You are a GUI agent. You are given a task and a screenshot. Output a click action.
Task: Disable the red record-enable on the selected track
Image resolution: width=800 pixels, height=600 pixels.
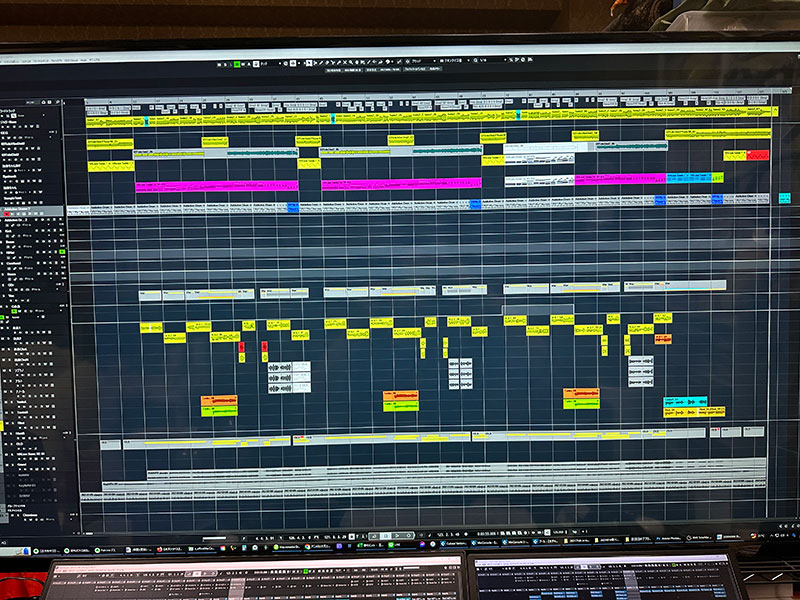(x=7, y=214)
